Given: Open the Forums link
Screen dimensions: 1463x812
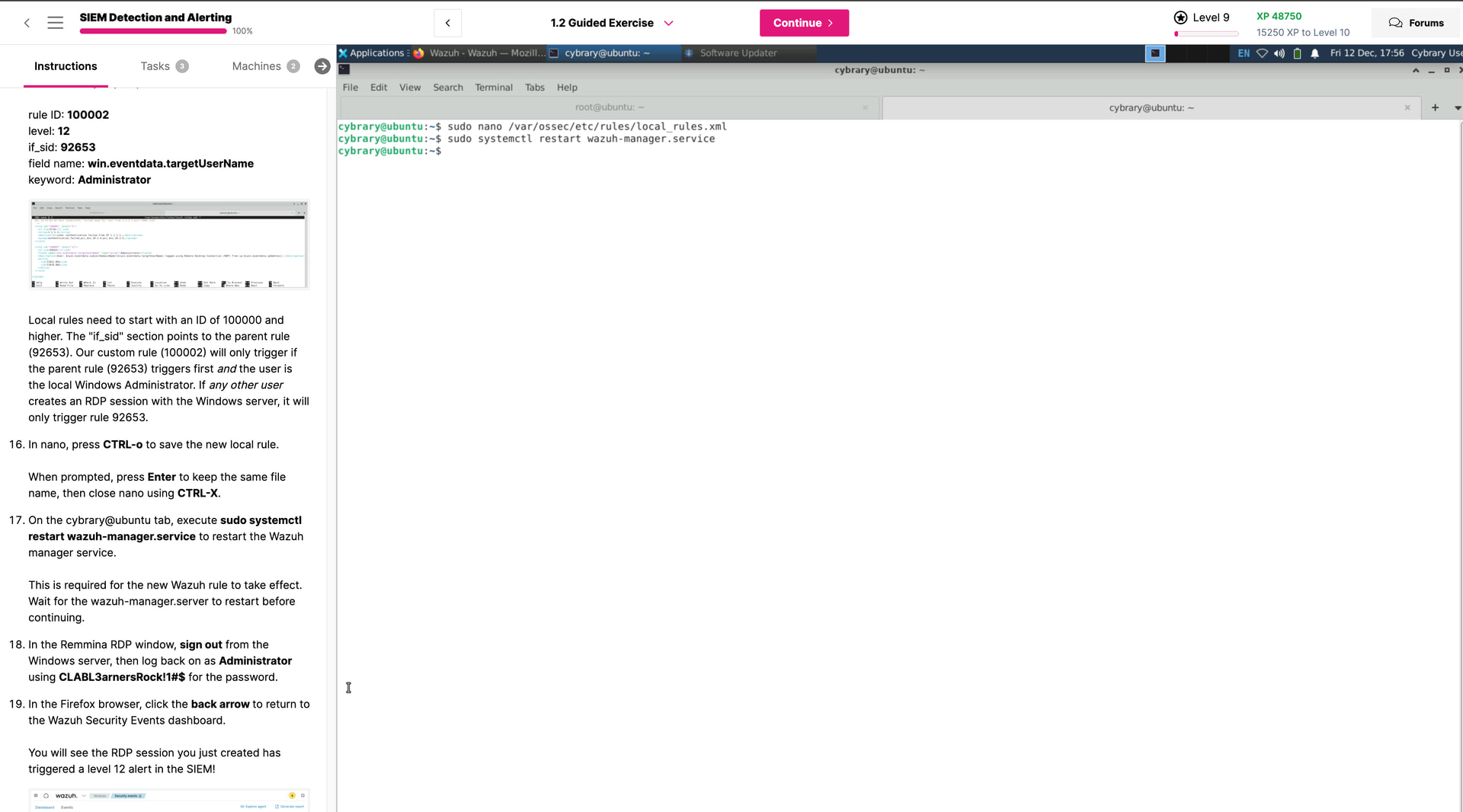Looking at the screenshot, I should (1416, 23).
